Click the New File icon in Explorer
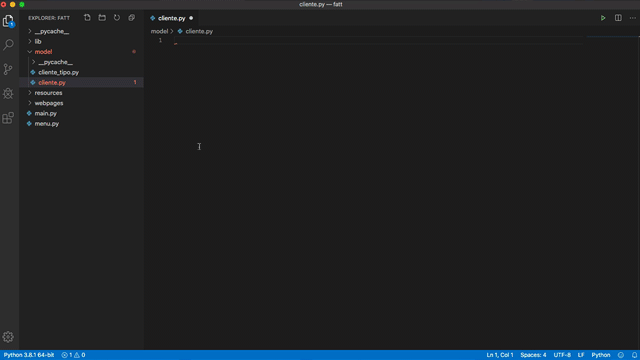 87,18
